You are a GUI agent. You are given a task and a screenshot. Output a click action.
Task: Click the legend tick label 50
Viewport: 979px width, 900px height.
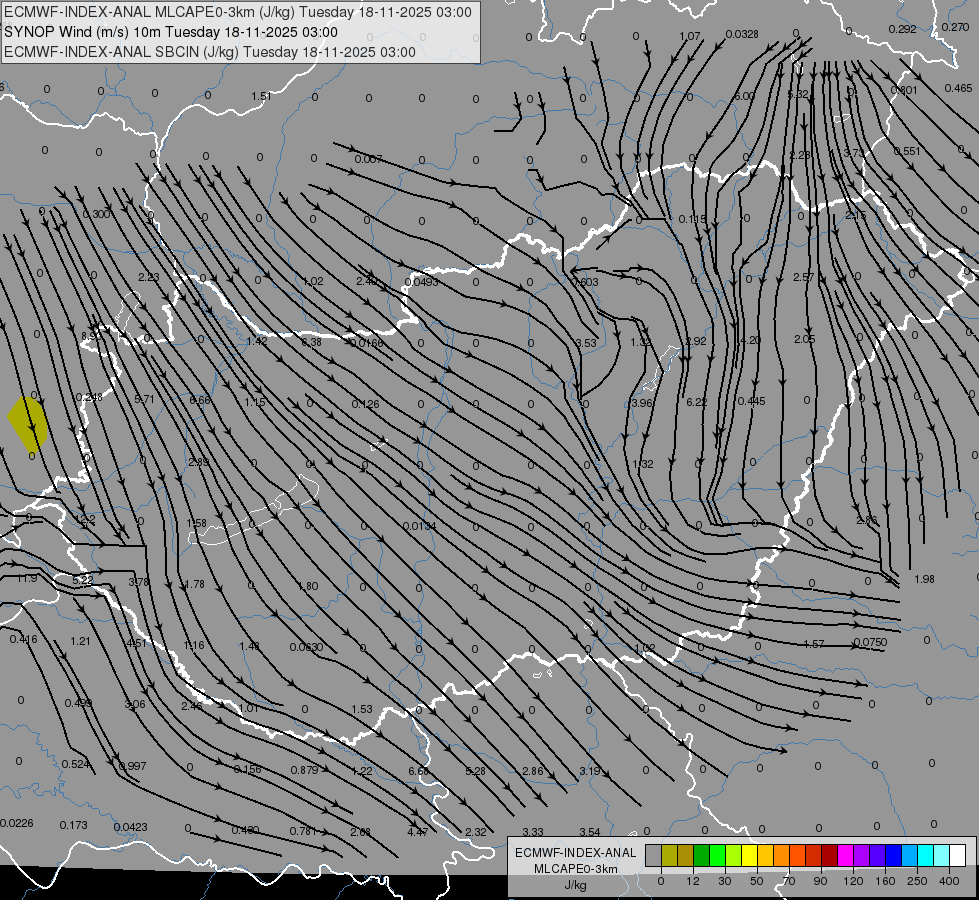tap(756, 881)
